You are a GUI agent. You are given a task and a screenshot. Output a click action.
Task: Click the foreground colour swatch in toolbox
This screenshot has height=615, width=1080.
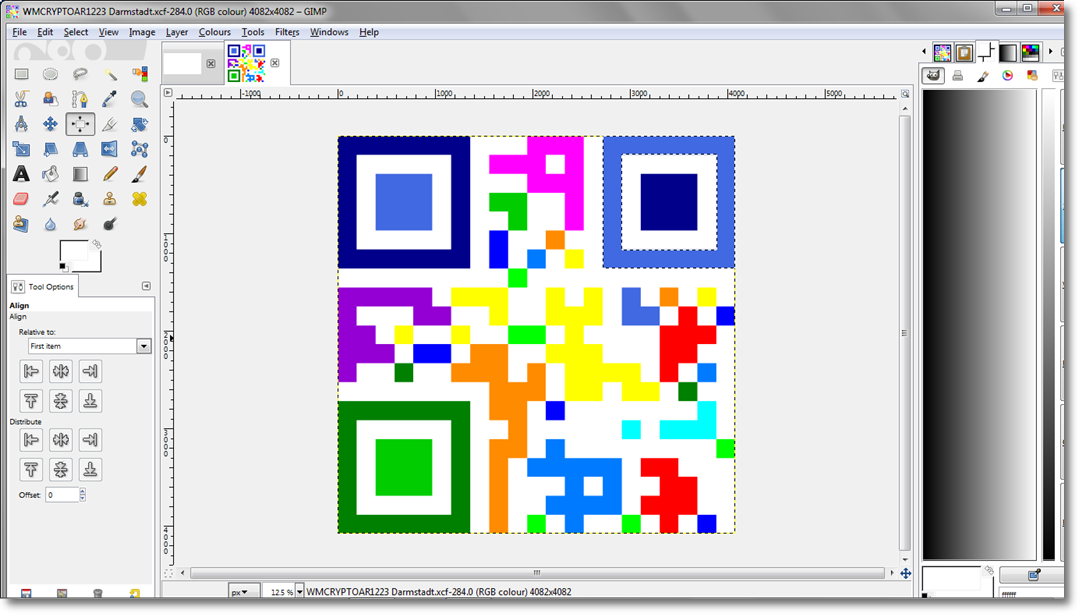pos(74,252)
